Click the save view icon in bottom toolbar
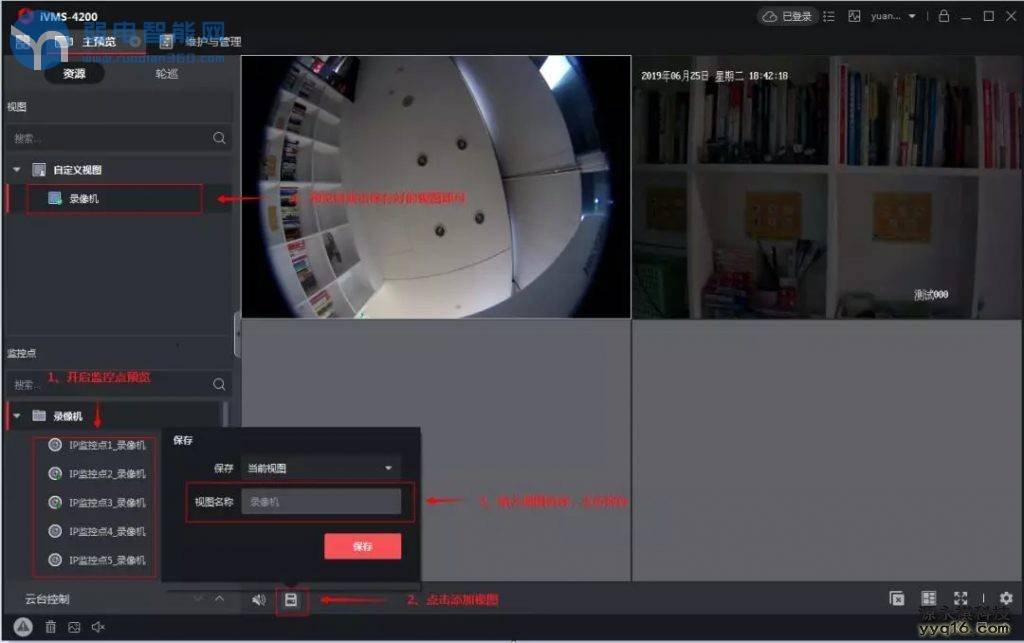Viewport: 1024px width, 643px height. [291, 600]
